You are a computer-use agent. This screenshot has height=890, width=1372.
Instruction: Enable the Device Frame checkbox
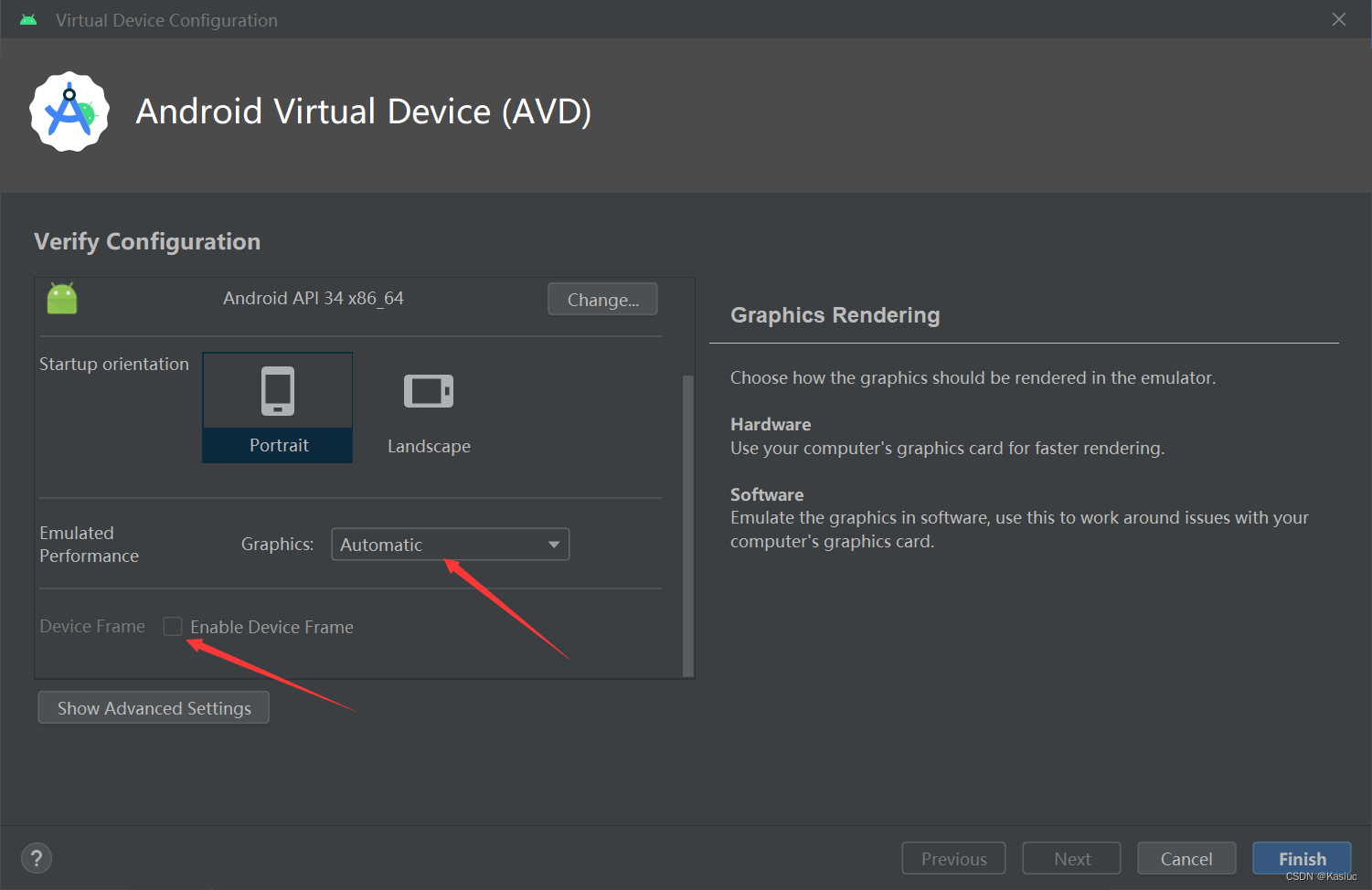point(173,626)
